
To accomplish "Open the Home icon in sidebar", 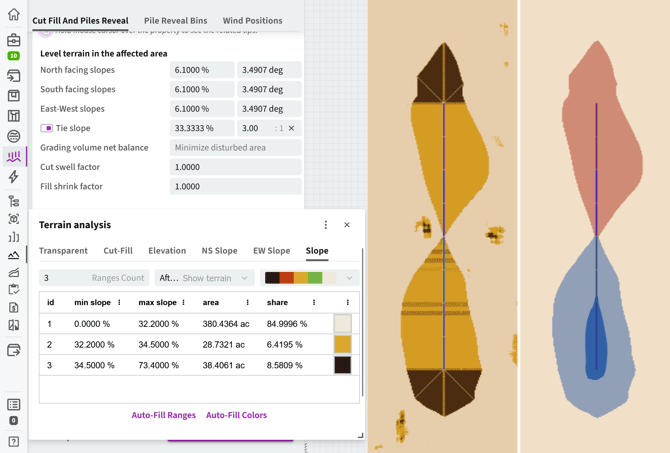I will 13,15.
